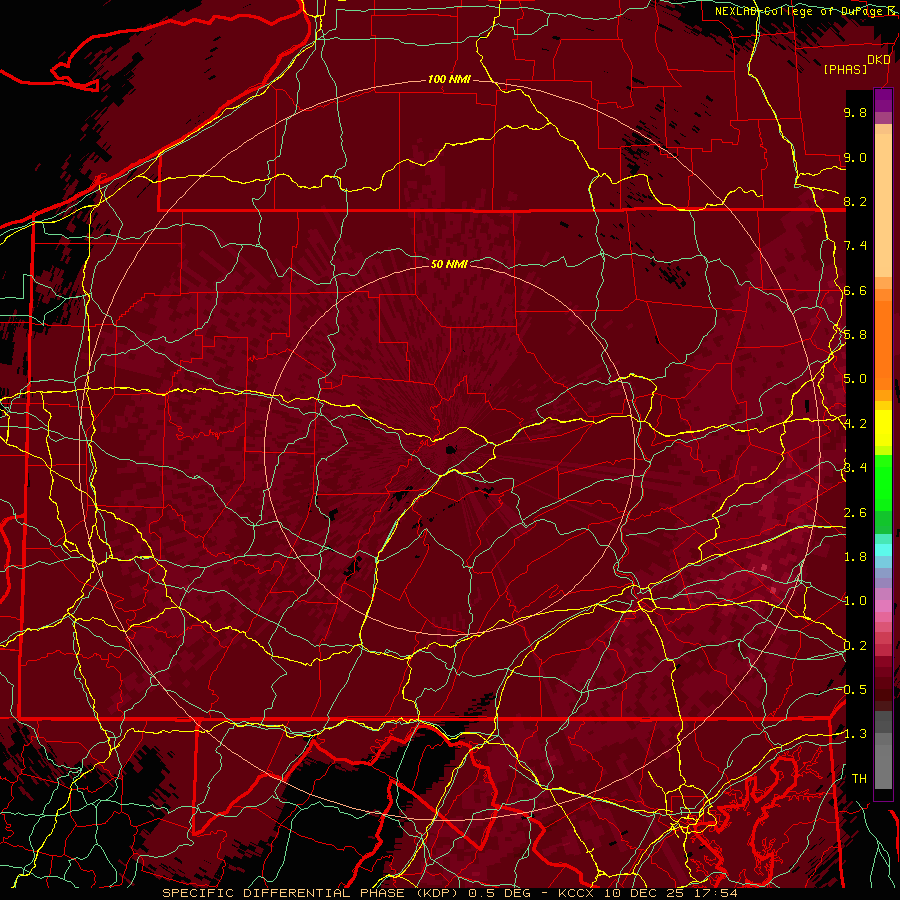The image size is (900, 900).
Task: Pick the peach segment of the color bar
Action: pos(883,205)
